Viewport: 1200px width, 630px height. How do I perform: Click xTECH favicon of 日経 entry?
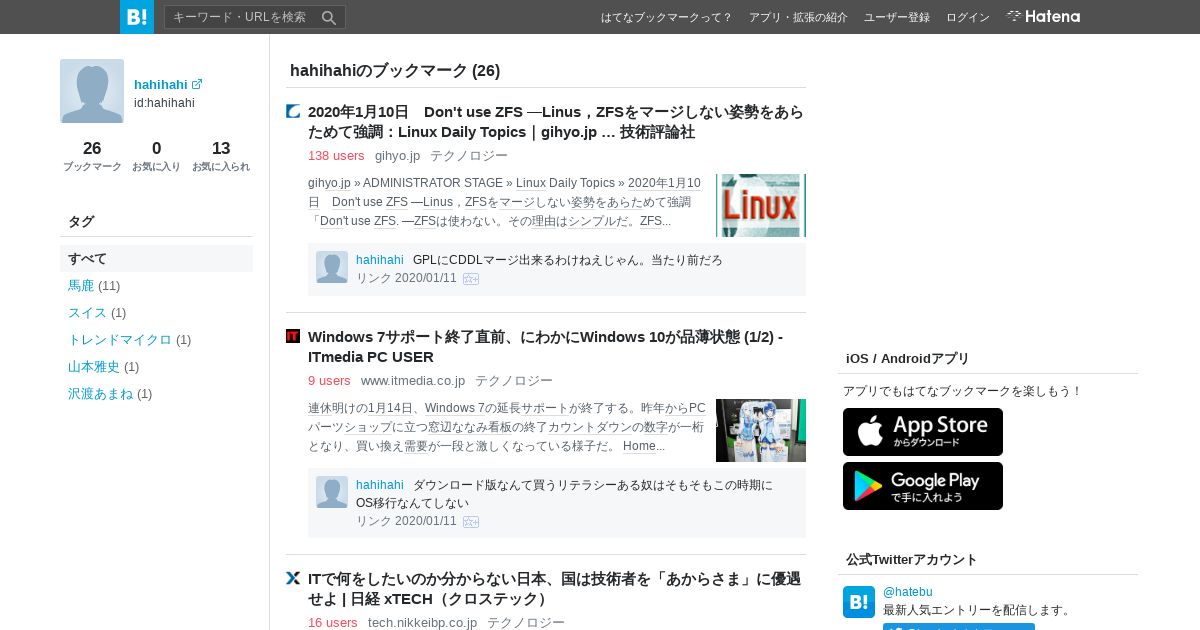click(293, 578)
